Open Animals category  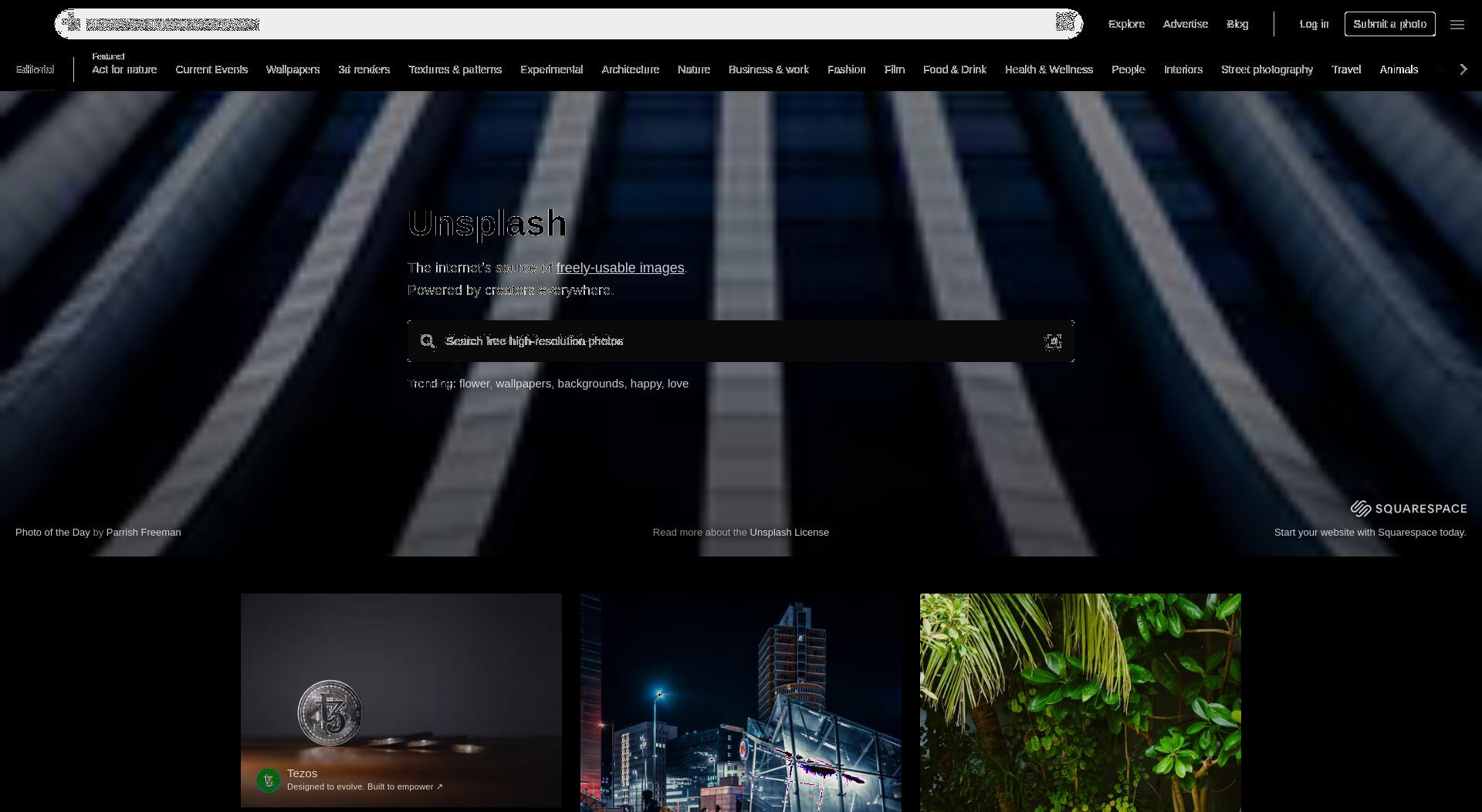click(1399, 69)
